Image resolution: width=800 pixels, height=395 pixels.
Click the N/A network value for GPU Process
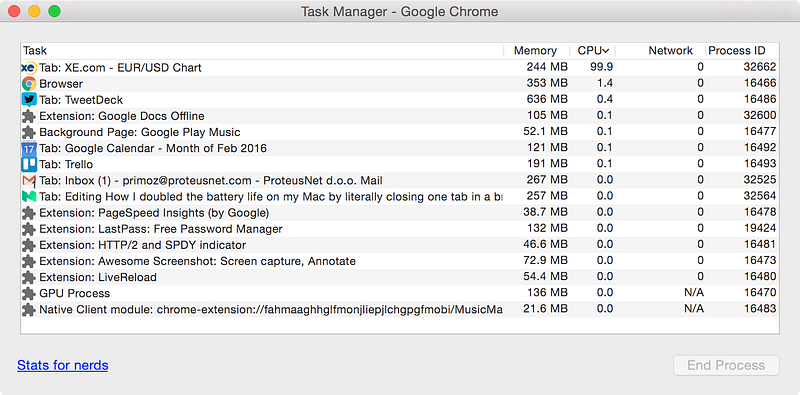click(x=694, y=293)
